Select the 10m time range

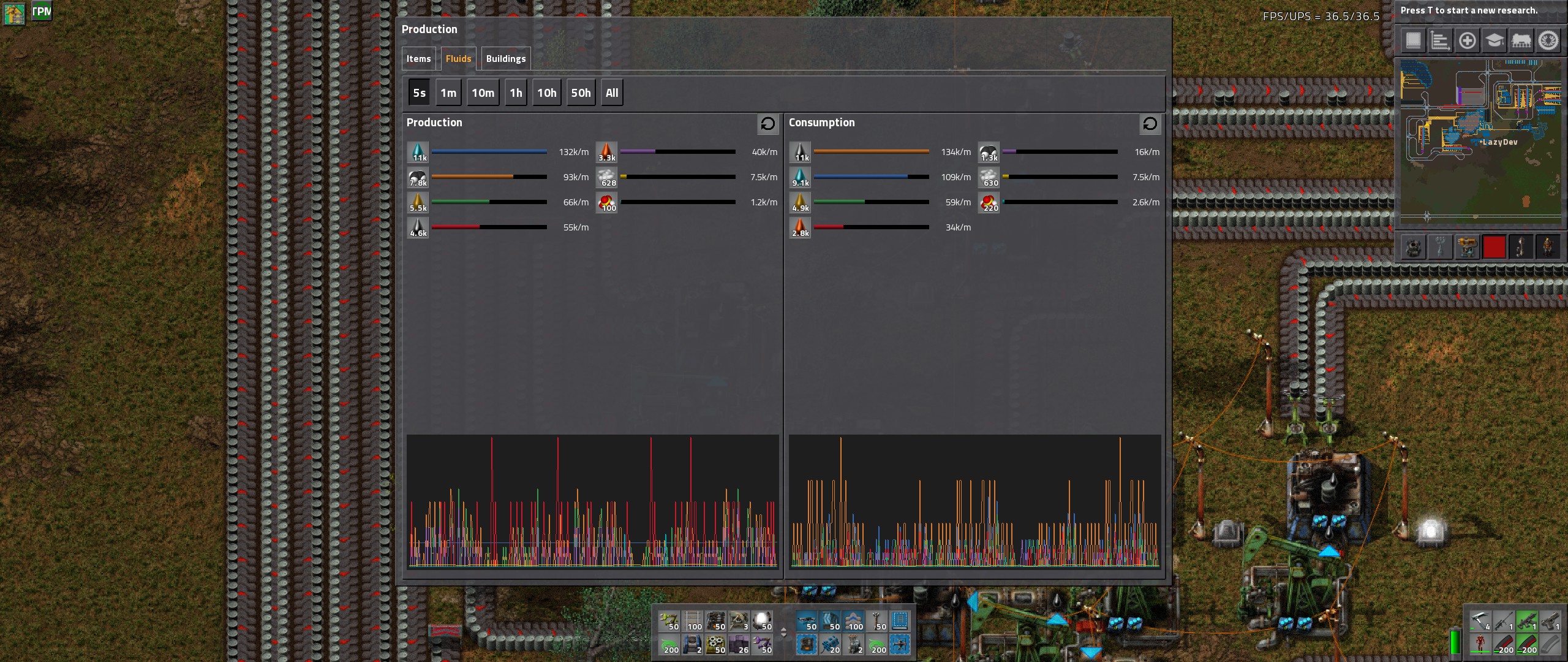(483, 93)
